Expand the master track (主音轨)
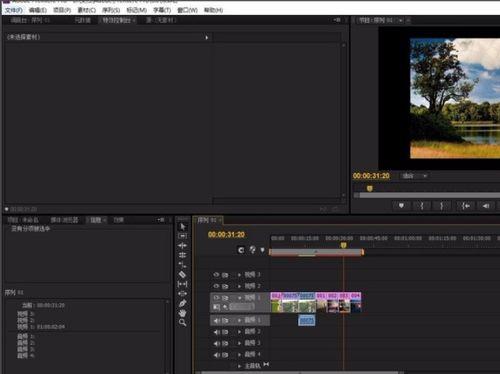This screenshot has height=374, width=500. tap(239, 366)
